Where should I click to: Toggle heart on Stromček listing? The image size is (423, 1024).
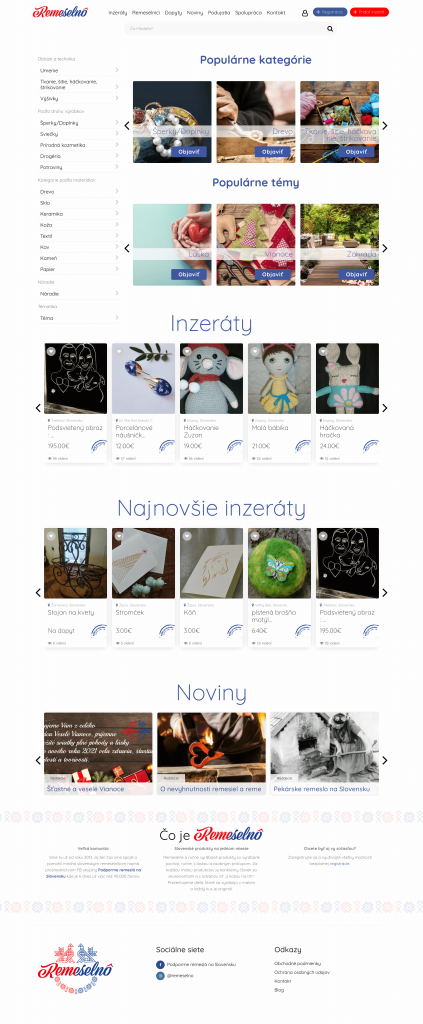coord(119,536)
